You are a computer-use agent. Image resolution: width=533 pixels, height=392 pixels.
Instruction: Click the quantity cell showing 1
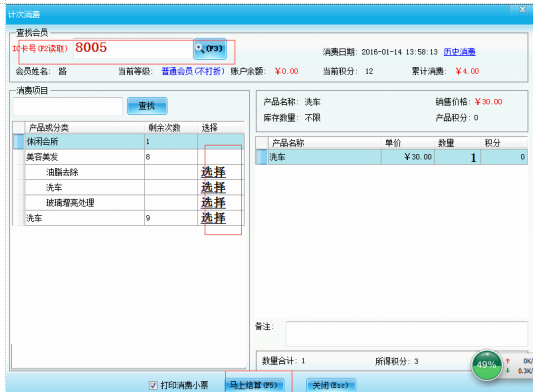click(457, 157)
